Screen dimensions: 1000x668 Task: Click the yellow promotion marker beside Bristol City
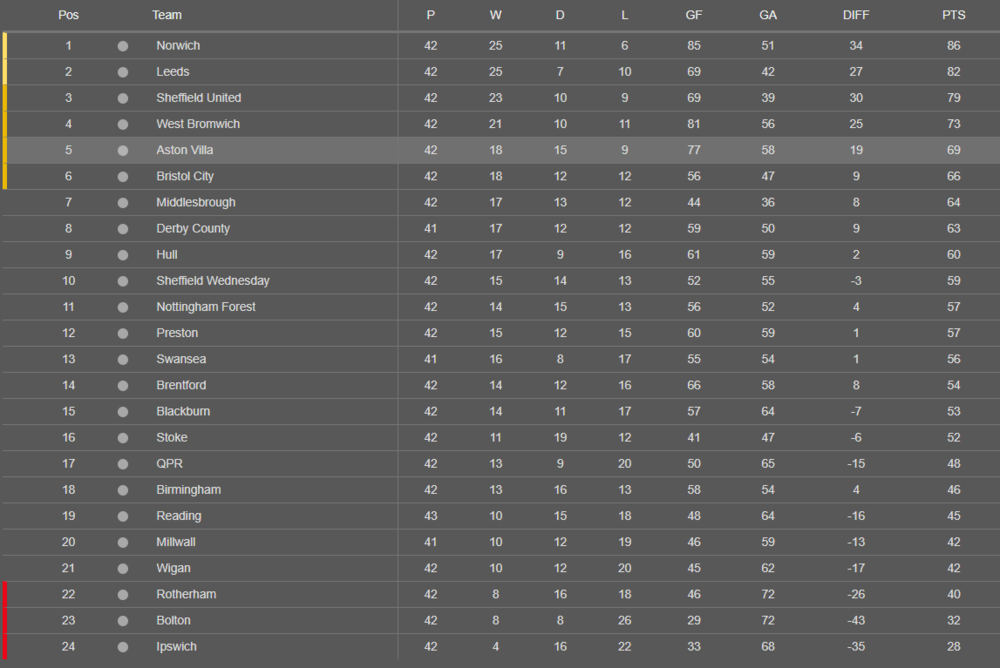pyautogui.click(x=5, y=177)
